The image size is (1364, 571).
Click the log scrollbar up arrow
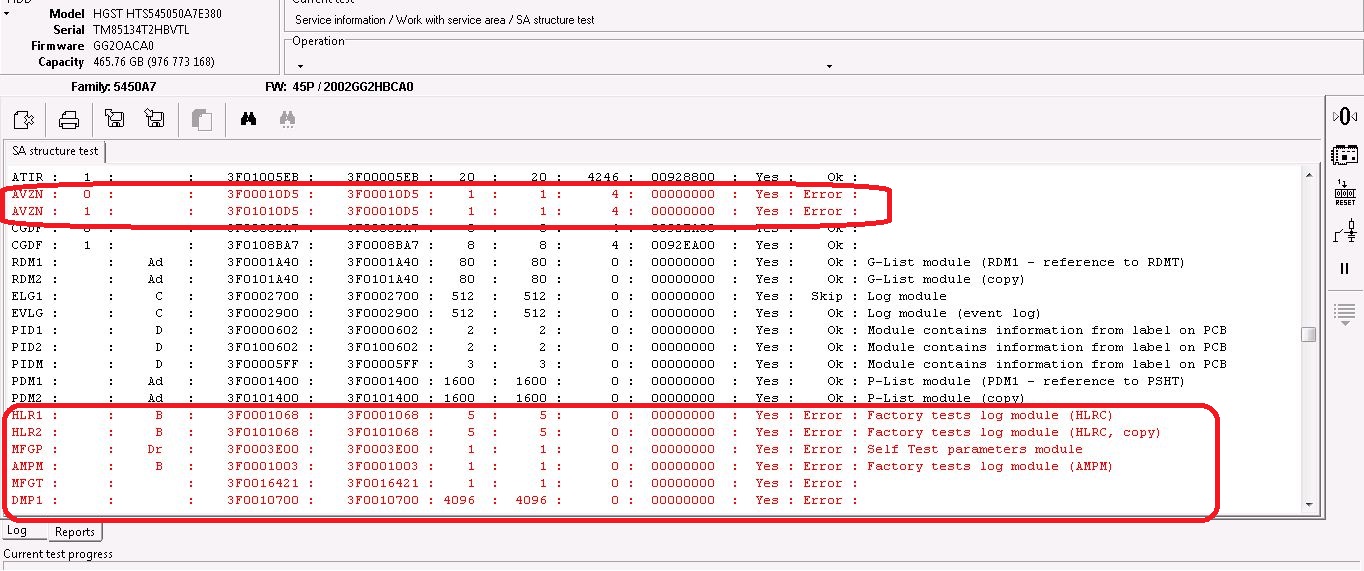(1308, 175)
